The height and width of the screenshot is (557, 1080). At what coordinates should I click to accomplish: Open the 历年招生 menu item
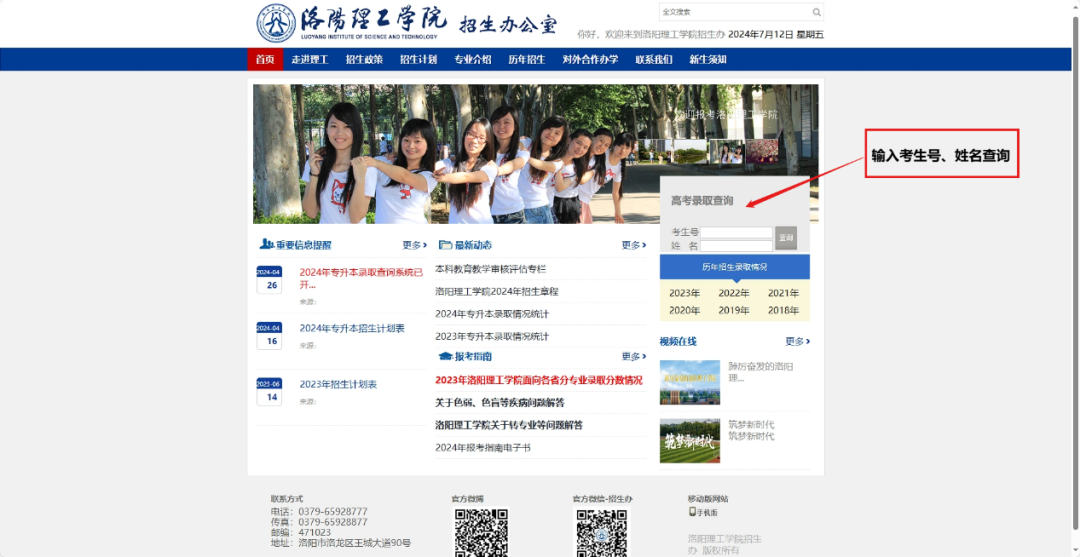(527, 59)
